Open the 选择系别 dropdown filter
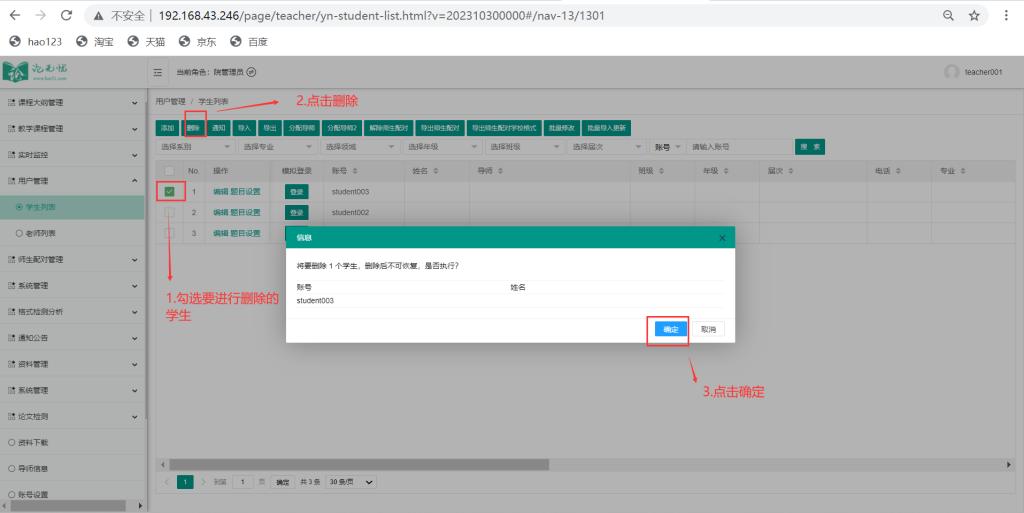This screenshot has width=1024, height=513. (188, 147)
